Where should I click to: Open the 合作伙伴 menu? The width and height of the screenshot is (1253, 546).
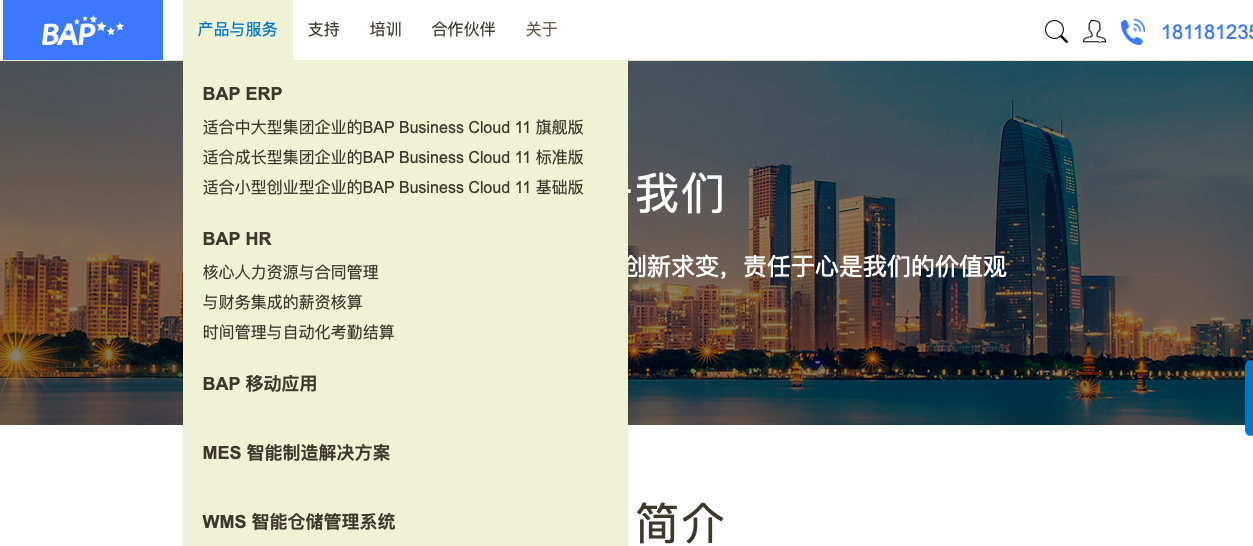point(464,30)
